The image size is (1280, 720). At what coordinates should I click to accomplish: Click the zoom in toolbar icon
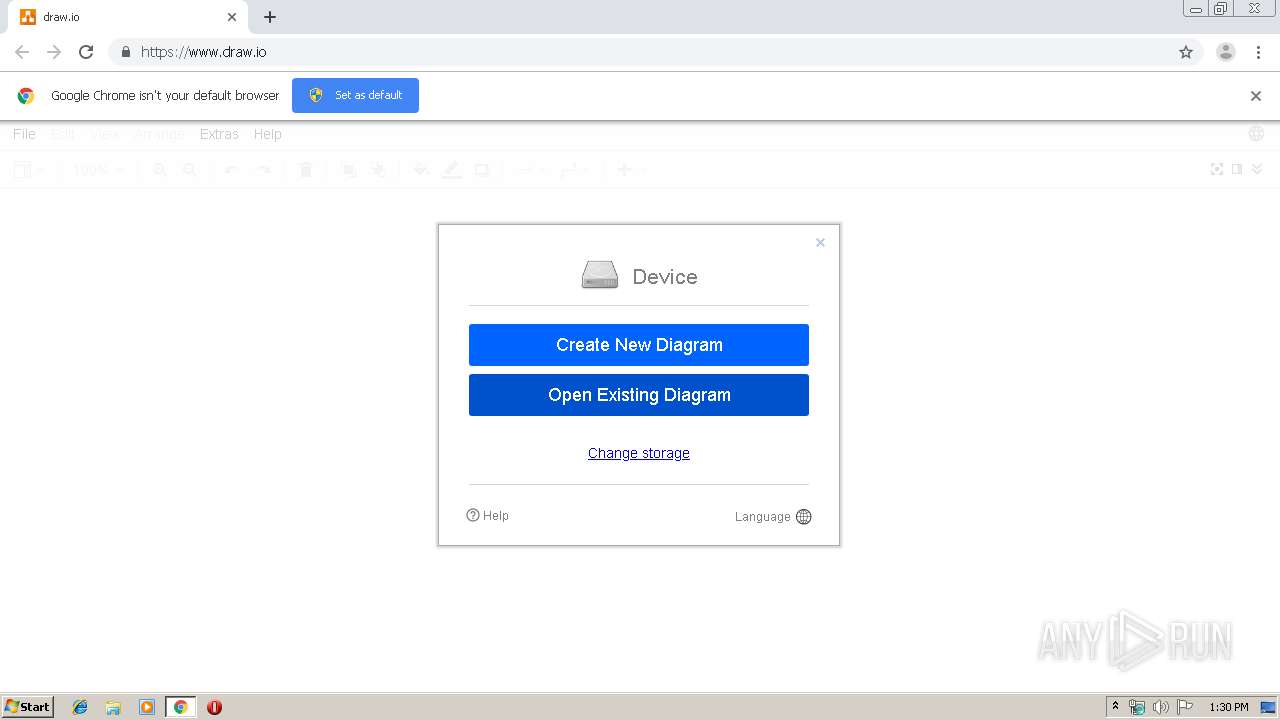(160, 170)
